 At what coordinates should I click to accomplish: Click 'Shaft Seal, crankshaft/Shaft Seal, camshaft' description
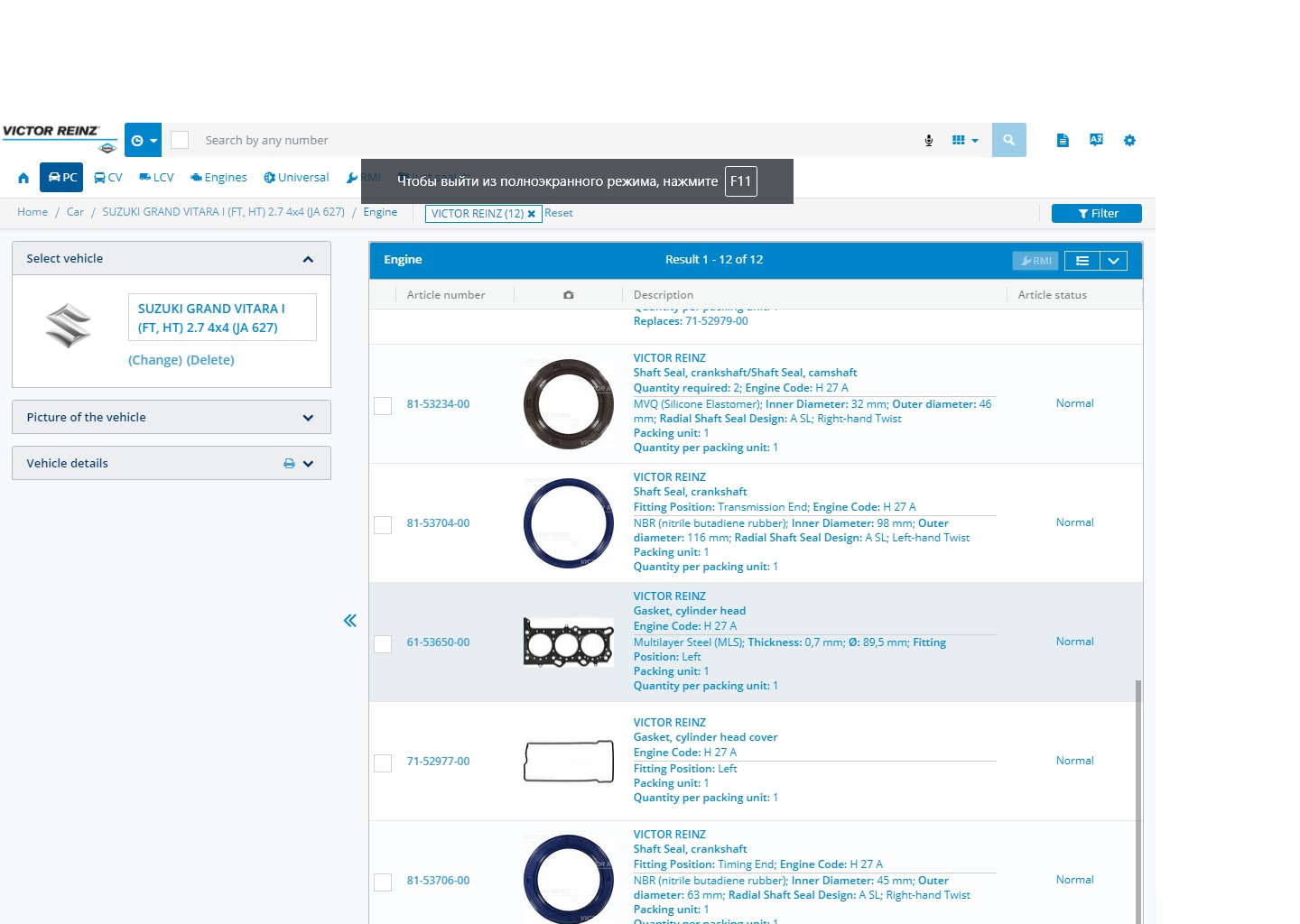click(x=745, y=373)
